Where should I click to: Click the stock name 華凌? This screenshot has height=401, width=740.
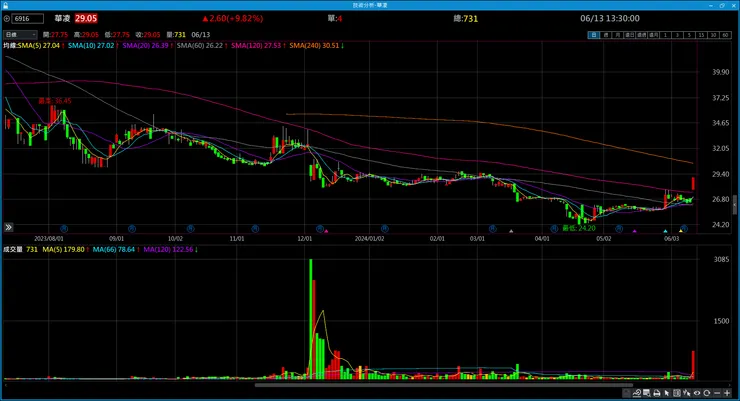coord(62,18)
